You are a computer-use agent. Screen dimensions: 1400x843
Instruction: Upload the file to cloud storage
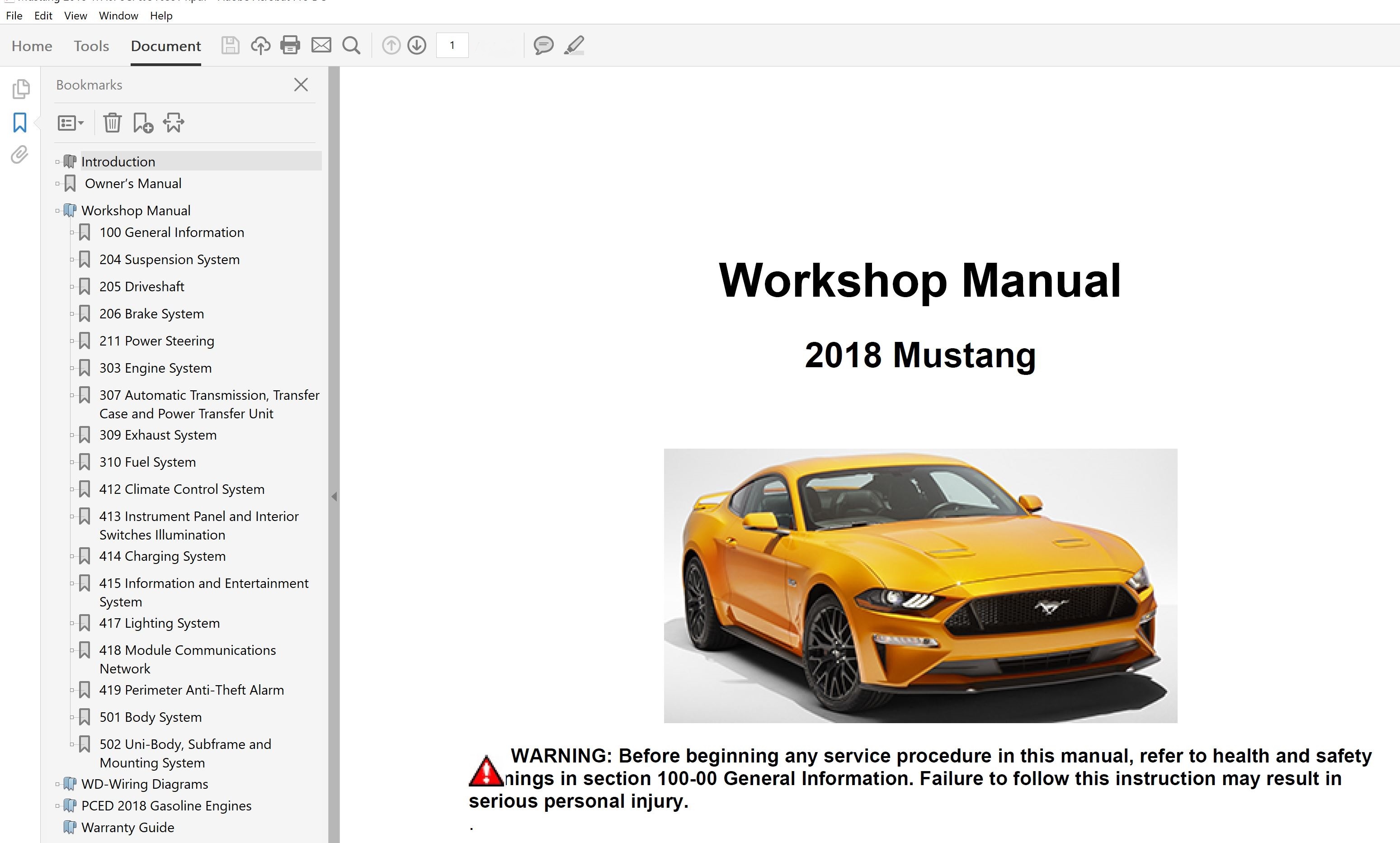[x=260, y=45]
